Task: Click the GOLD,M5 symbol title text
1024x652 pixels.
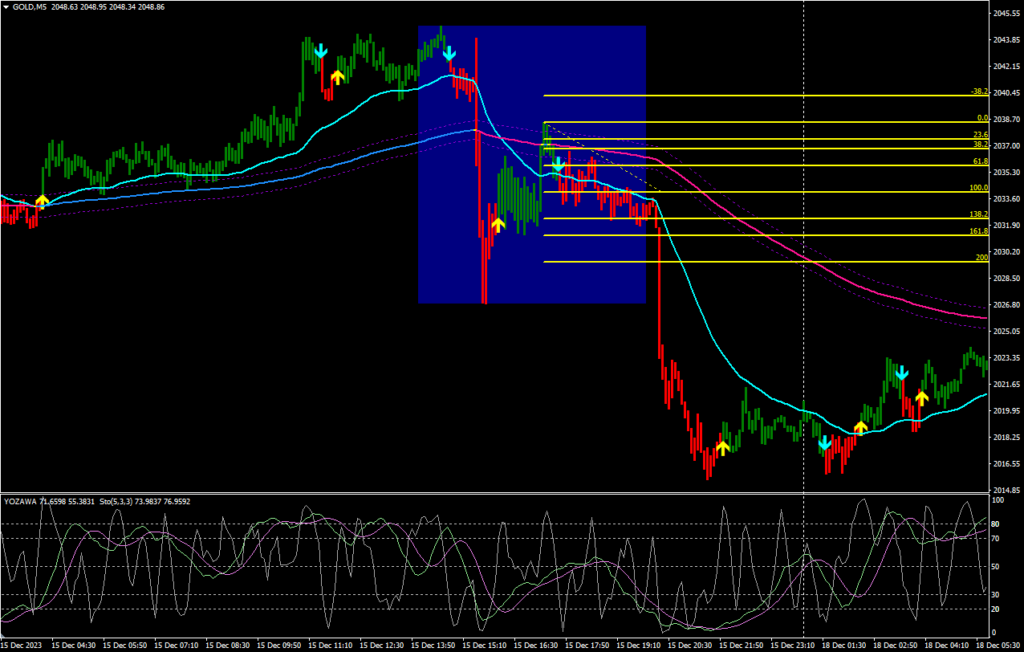Action: click(31, 7)
